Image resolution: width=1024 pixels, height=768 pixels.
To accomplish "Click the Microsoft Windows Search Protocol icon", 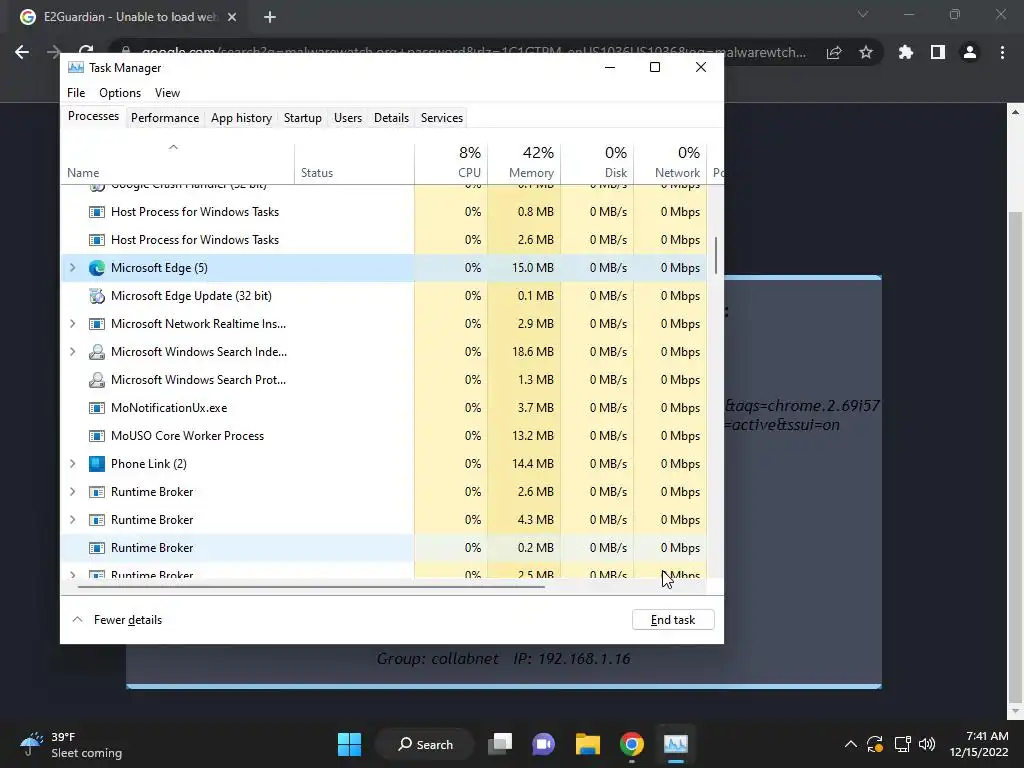I will coord(97,380).
